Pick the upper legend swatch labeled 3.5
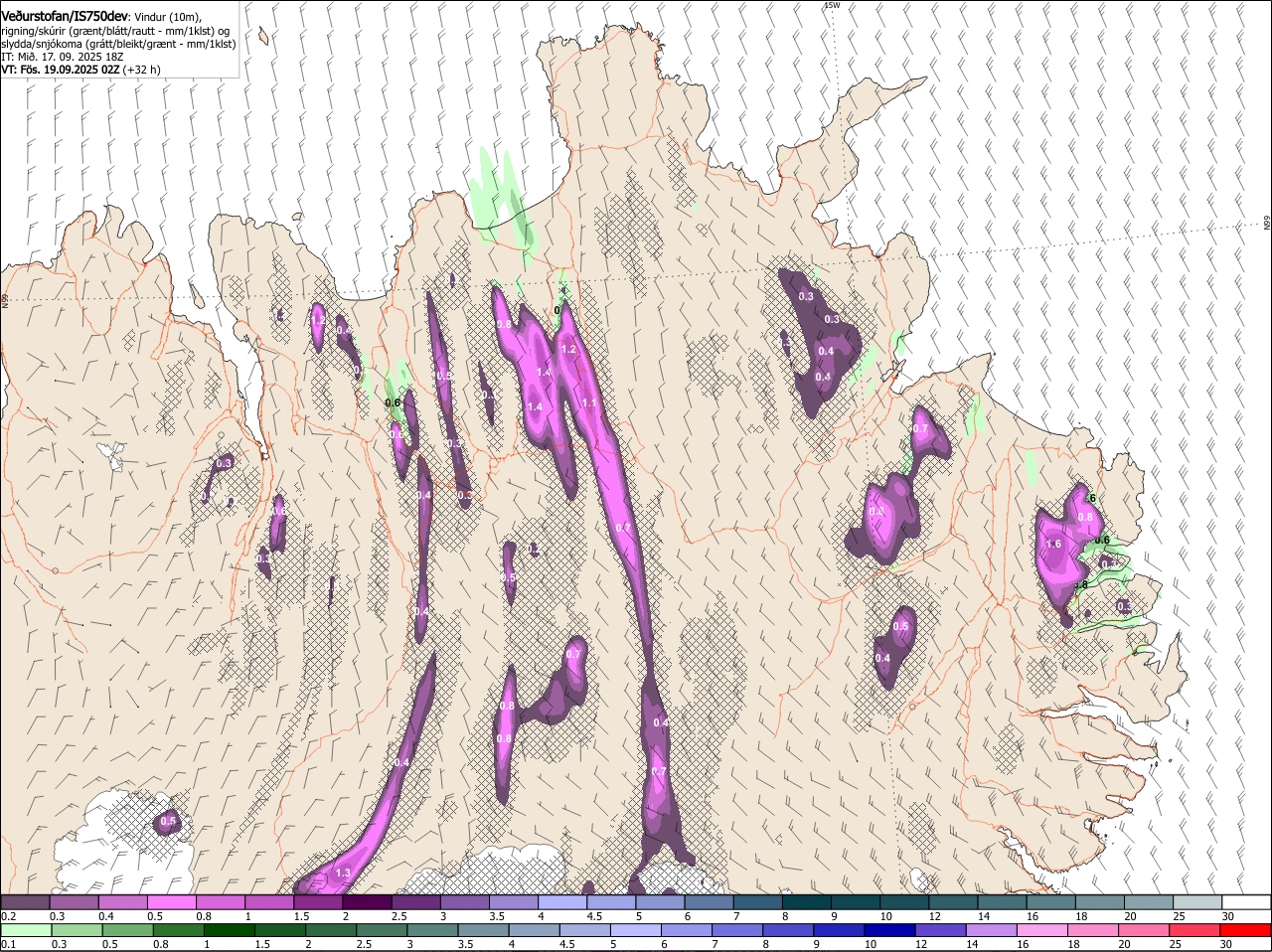The height and width of the screenshot is (952, 1272). click(514, 901)
